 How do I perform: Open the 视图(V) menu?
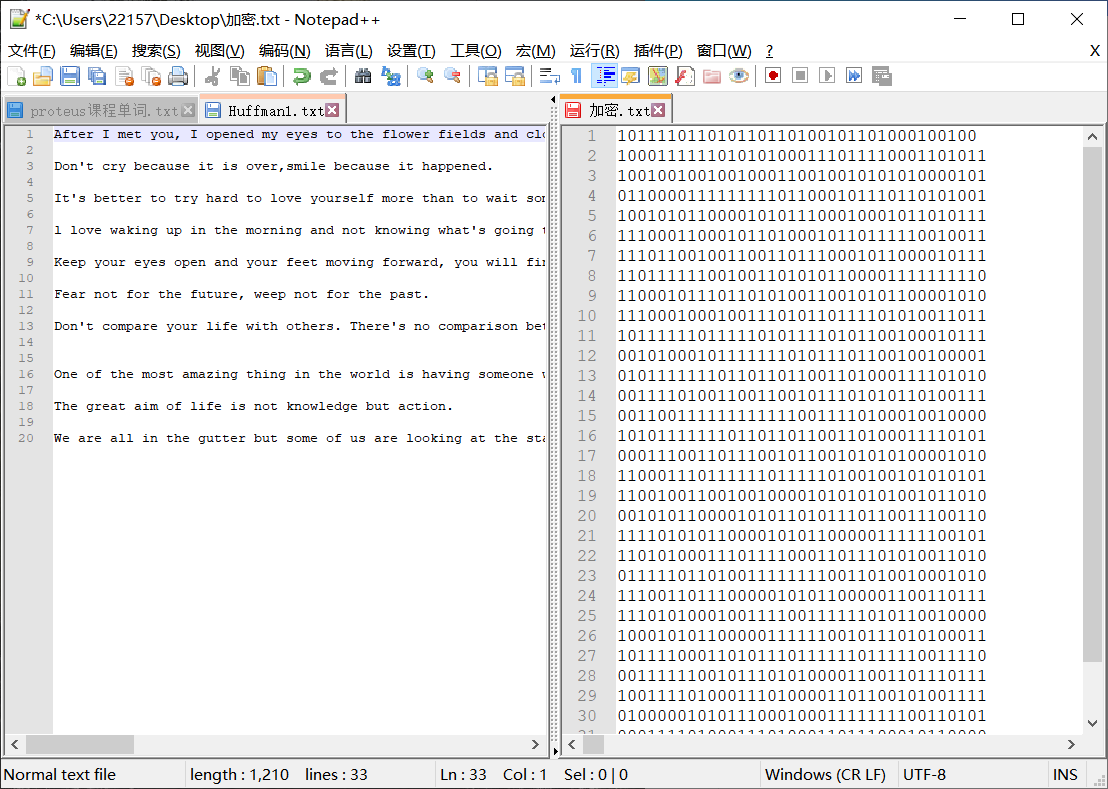[x=219, y=51]
